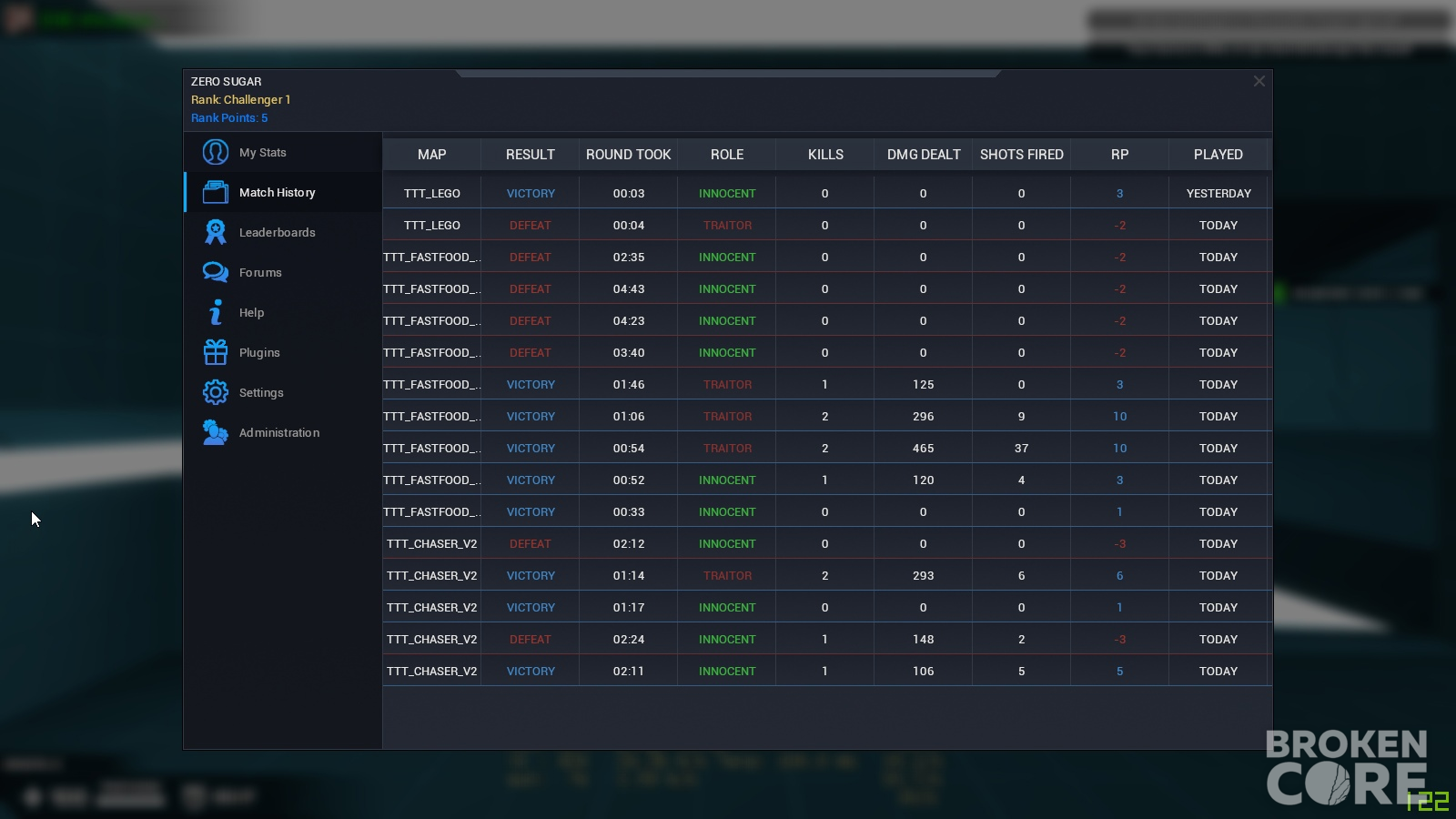Click damage value 296
The width and height of the screenshot is (1456, 819).
[x=924, y=417]
